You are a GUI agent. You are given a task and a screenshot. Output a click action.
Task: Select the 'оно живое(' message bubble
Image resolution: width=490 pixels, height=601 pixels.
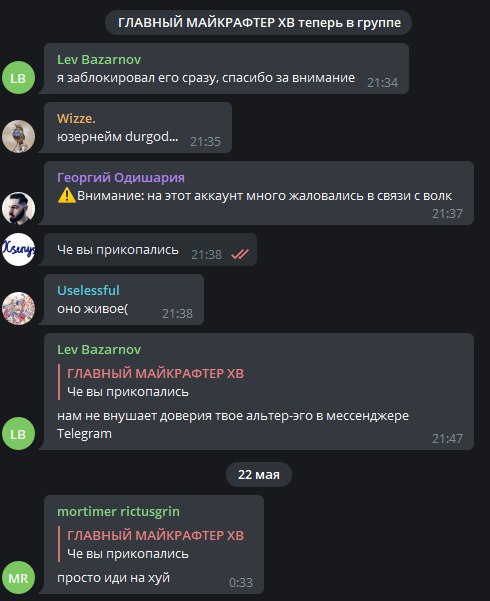coord(124,300)
